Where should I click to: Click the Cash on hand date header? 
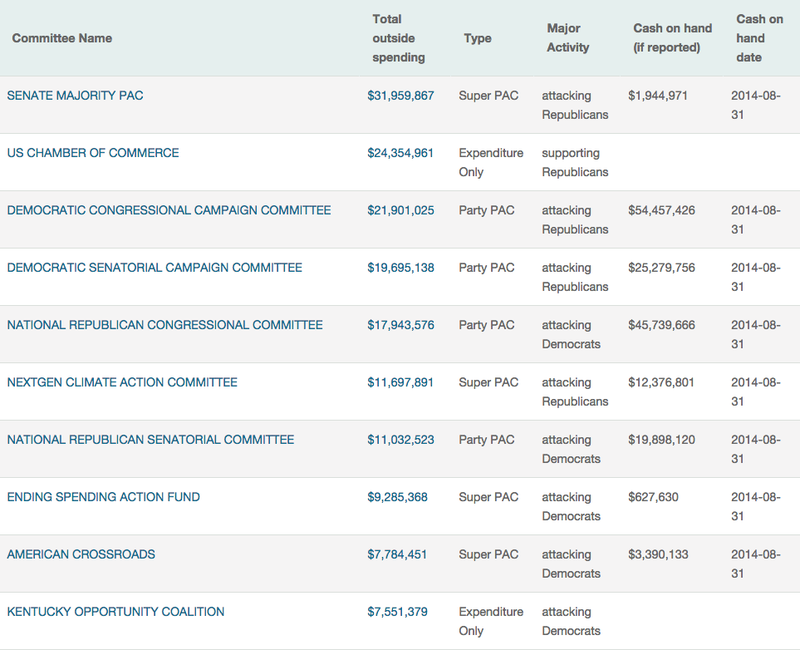click(x=759, y=38)
